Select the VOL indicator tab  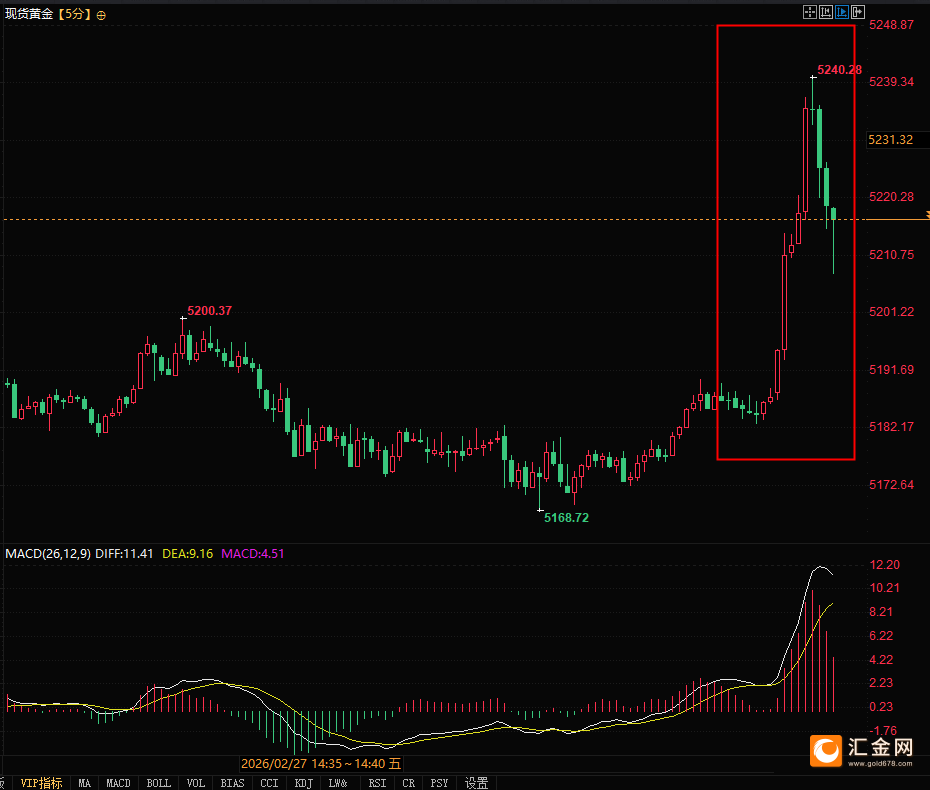(196, 783)
